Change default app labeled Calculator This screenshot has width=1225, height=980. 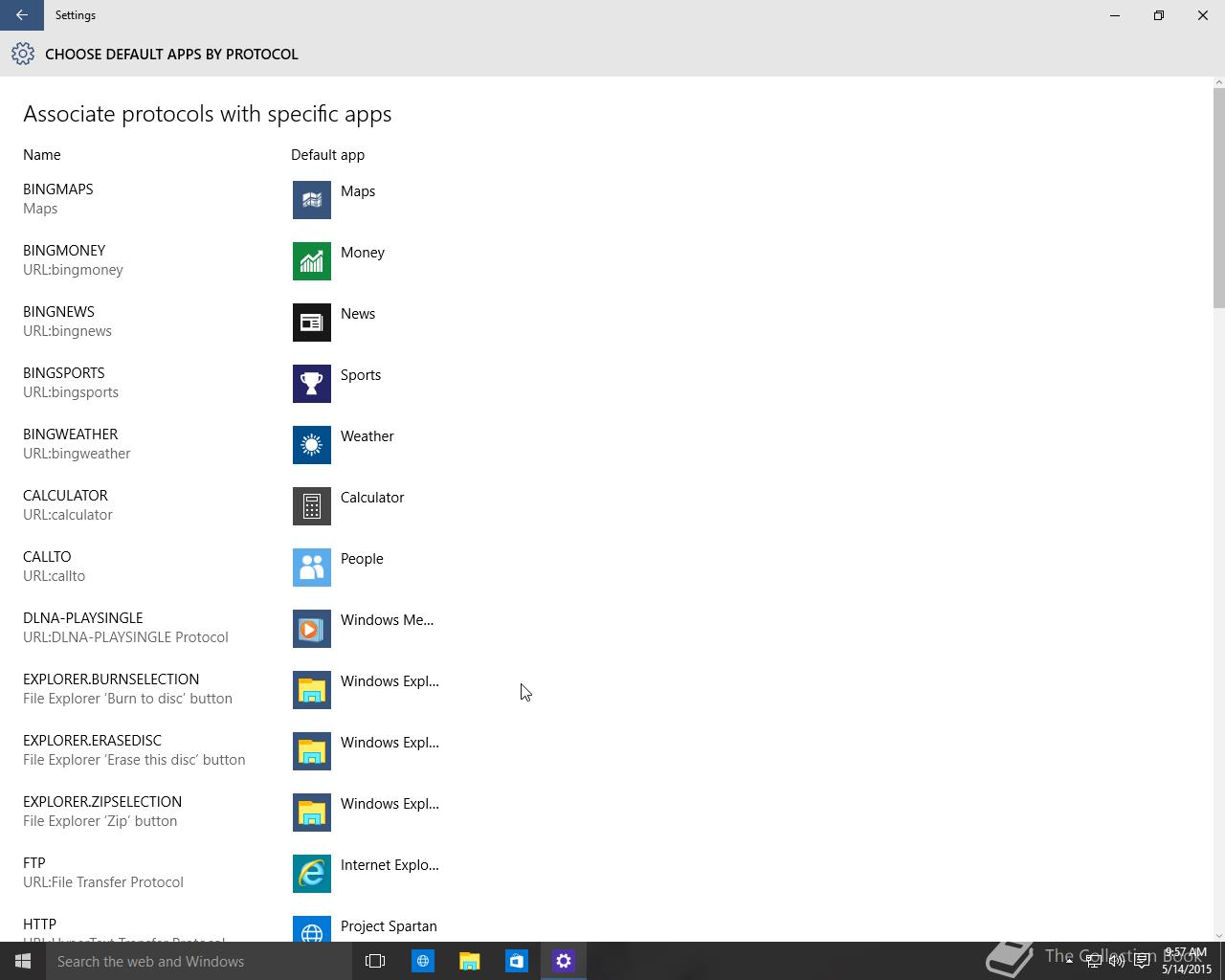click(372, 498)
